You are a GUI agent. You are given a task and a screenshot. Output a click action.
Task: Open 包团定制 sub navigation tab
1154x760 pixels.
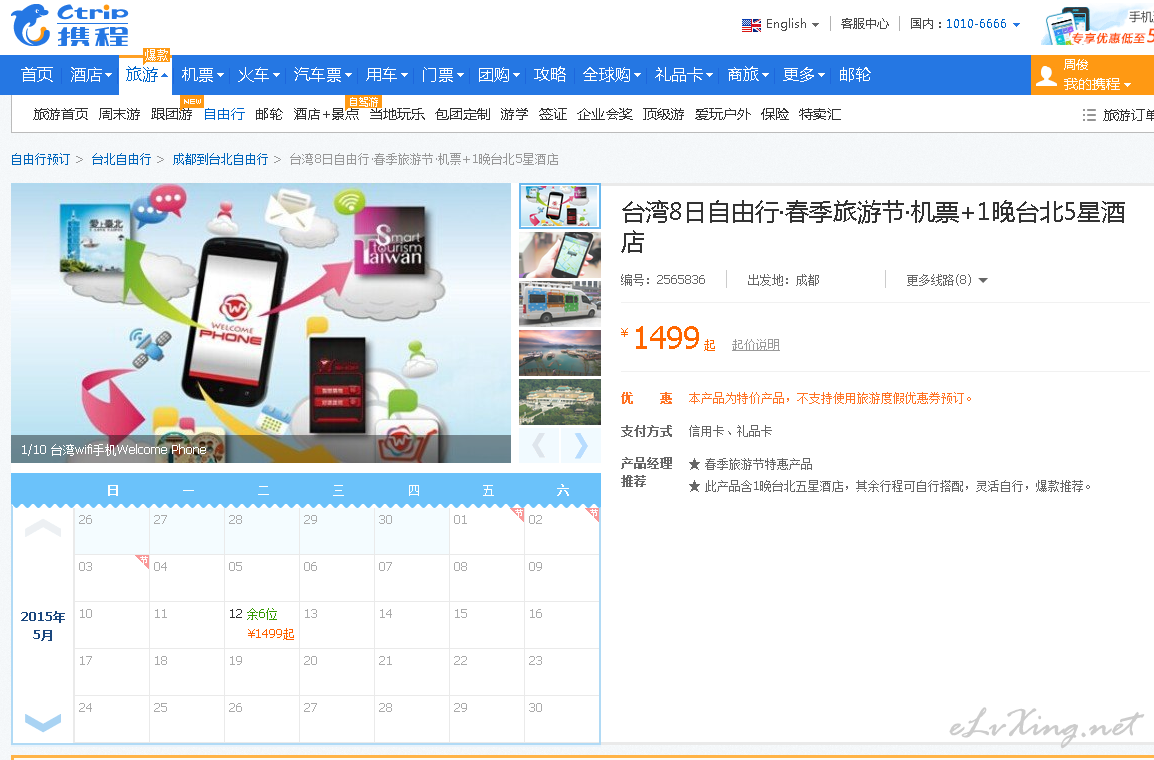point(462,115)
